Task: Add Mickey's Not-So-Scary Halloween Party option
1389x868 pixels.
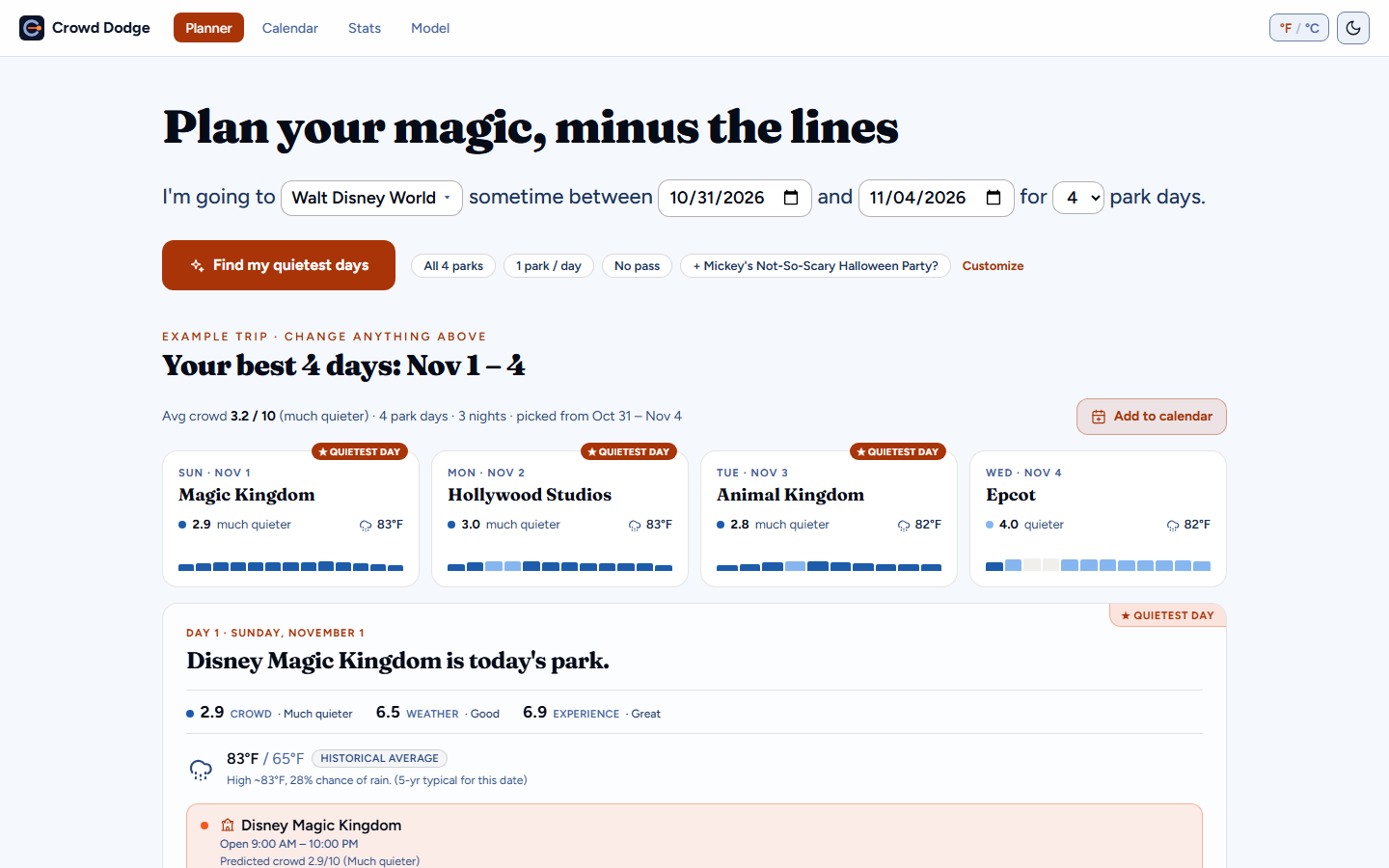Action: point(815,266)
